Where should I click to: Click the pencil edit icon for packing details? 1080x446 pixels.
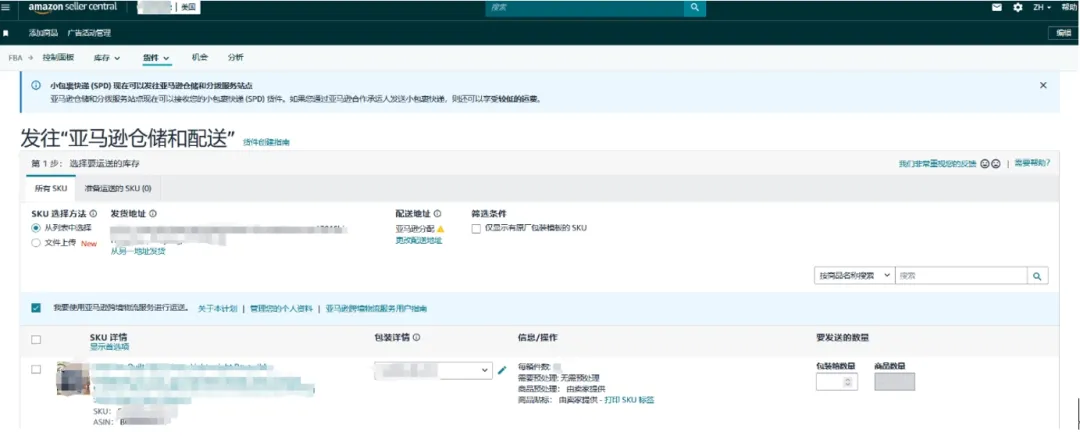tap(502, 370)
